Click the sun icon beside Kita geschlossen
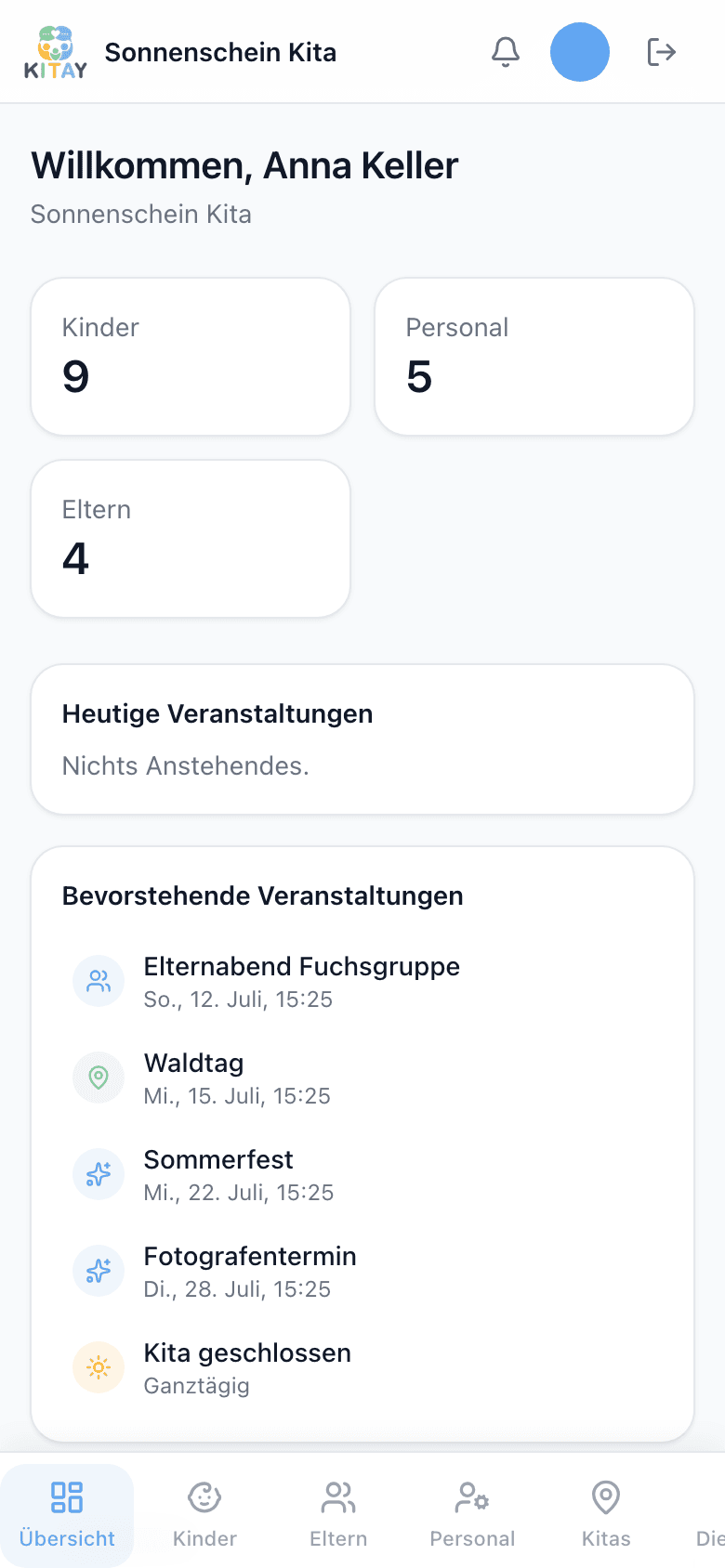Viewport: 725px width, 1568px height. click(99, 1367)
